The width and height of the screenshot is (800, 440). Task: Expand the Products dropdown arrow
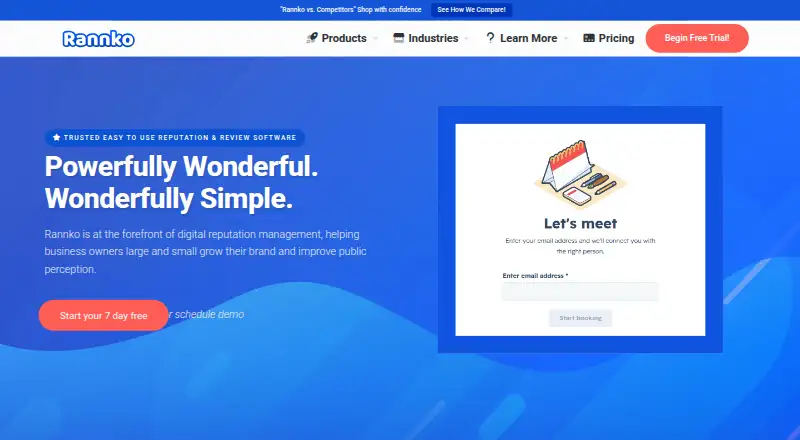(376, 39)
